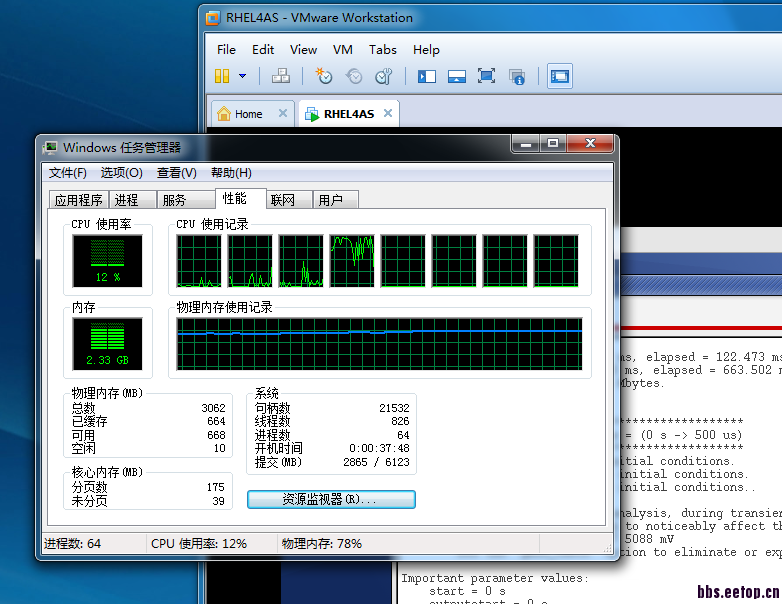Close the RHEL4AS tab in VMware
The height and width of the screenshot is (604, 782).
pyautogui.click(x=388, y=113)
